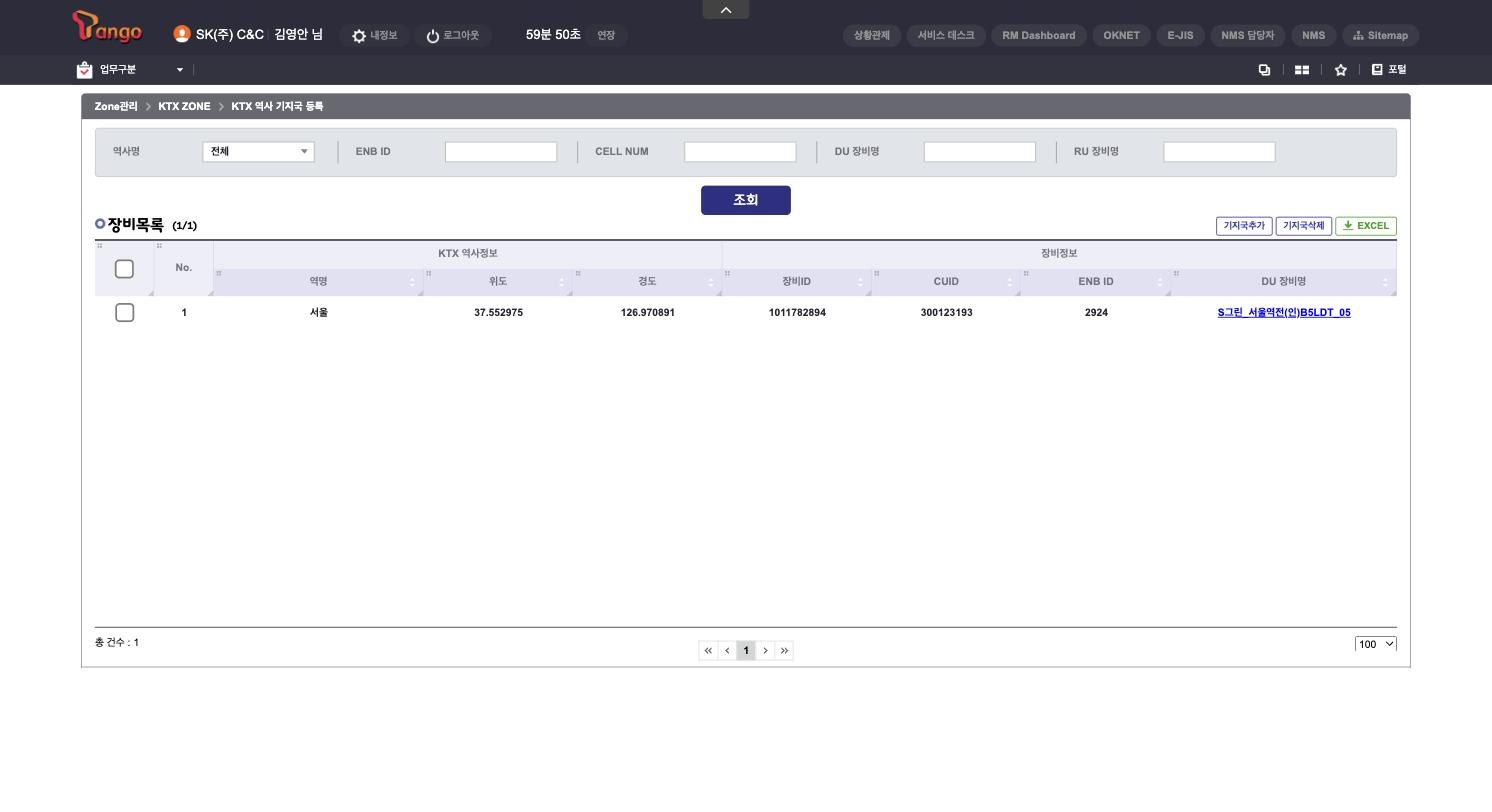Open the OKNET menu
Image resolution: width=1492 pixels, height=812 pixels.
(x=1121, y=35)
